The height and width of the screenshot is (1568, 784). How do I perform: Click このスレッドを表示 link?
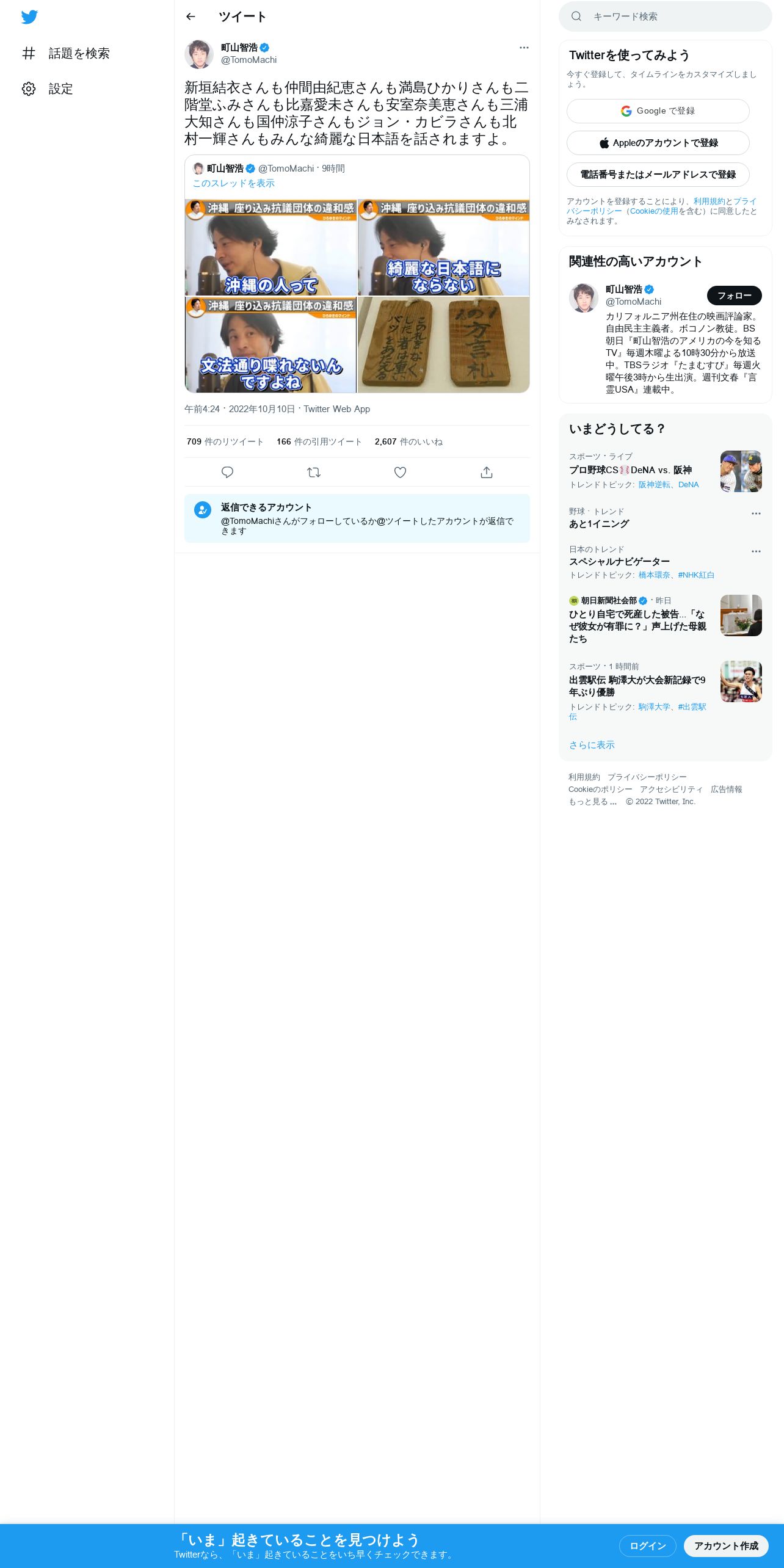click(x=233, y=183)
